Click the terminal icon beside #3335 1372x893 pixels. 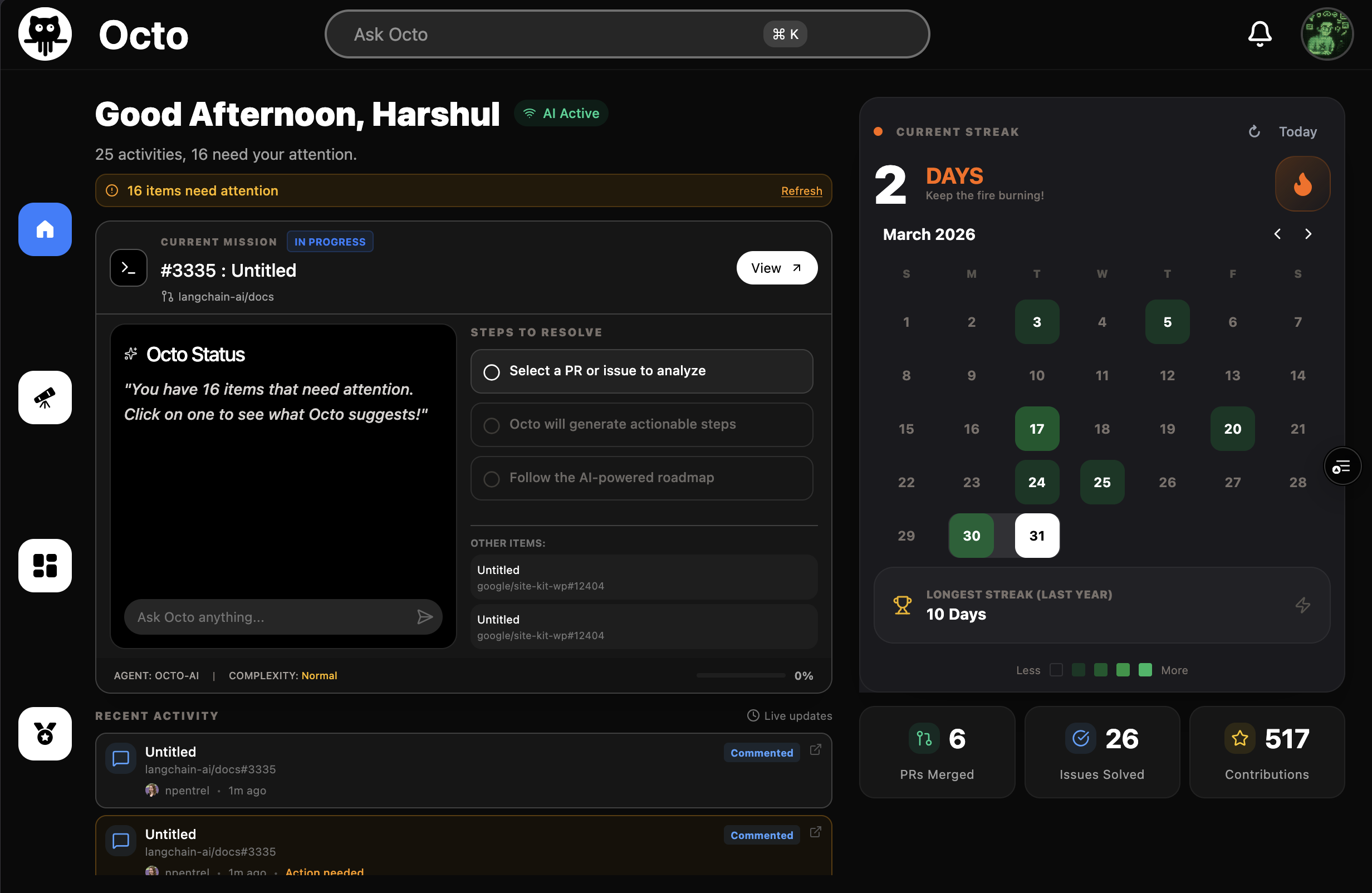click(129, 268)
